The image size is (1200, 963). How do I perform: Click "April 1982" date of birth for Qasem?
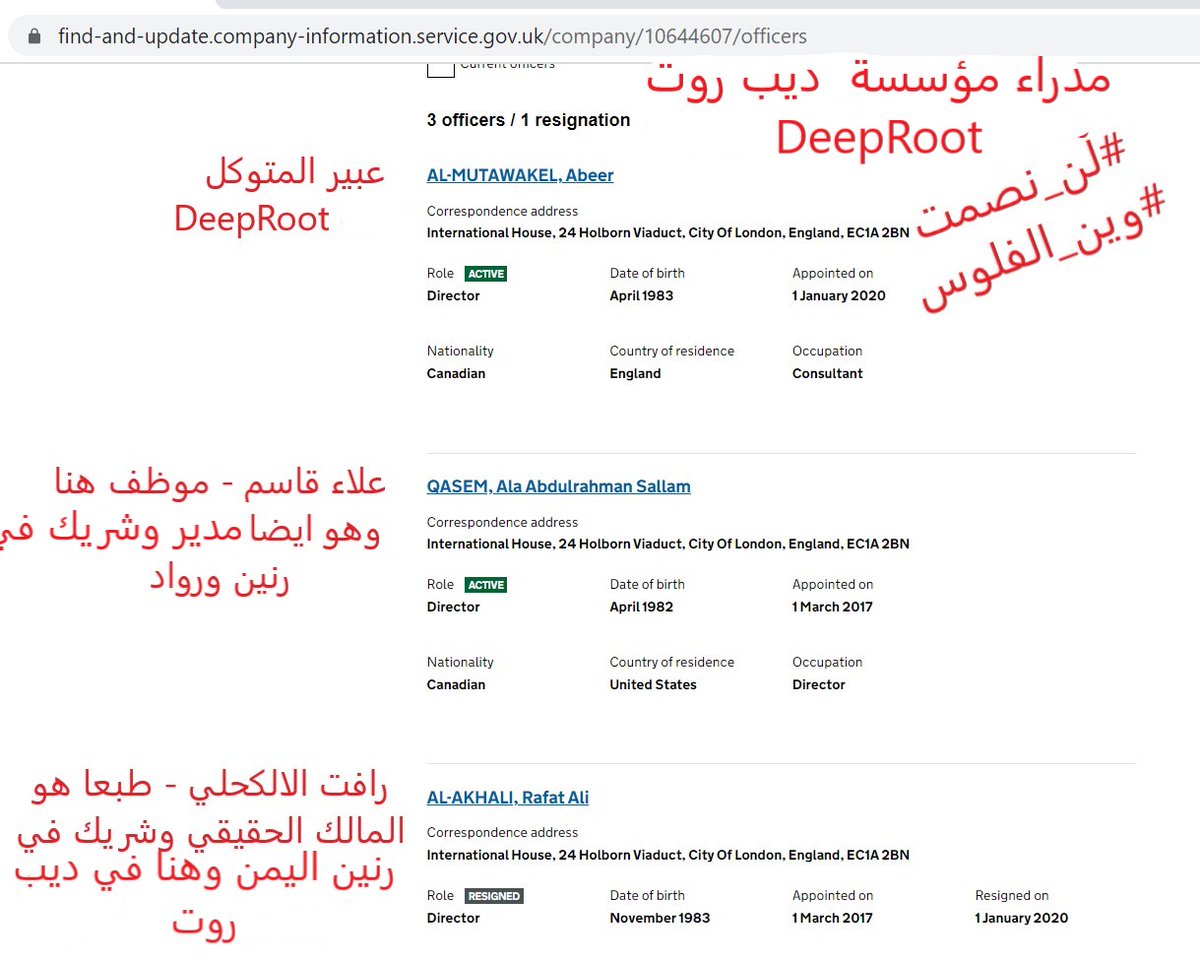coord(640,606)
